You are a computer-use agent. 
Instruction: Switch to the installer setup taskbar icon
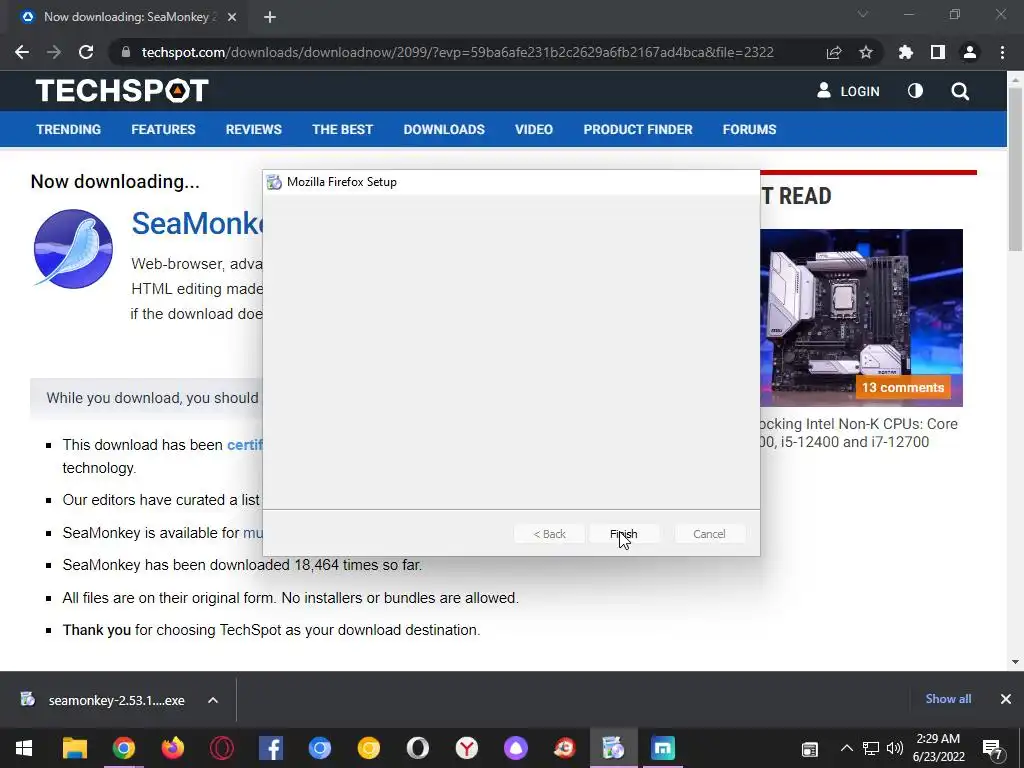pos(613,748)
